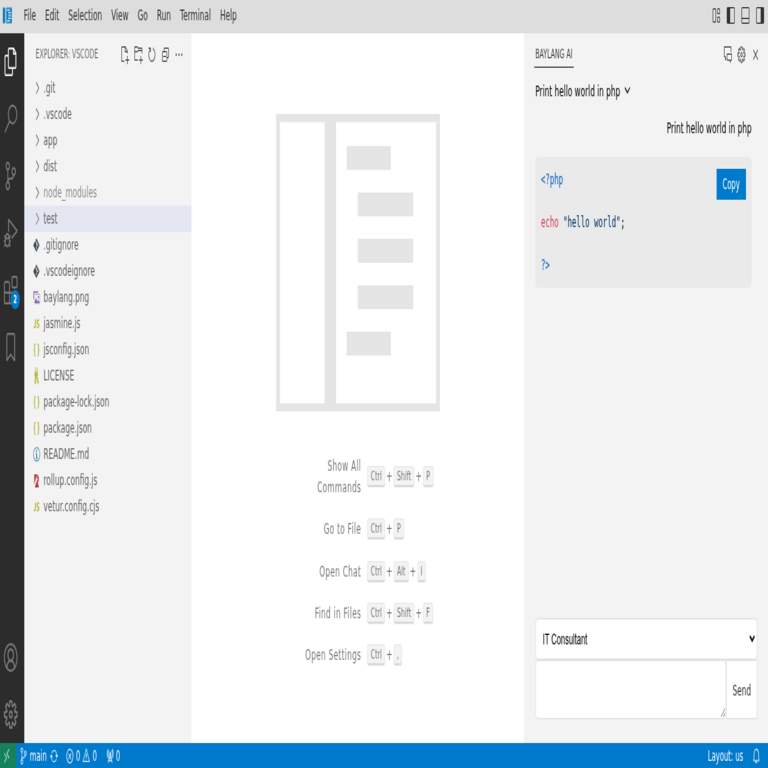
Task: Open the Search view in activity bar
Action: coord(11,119)
